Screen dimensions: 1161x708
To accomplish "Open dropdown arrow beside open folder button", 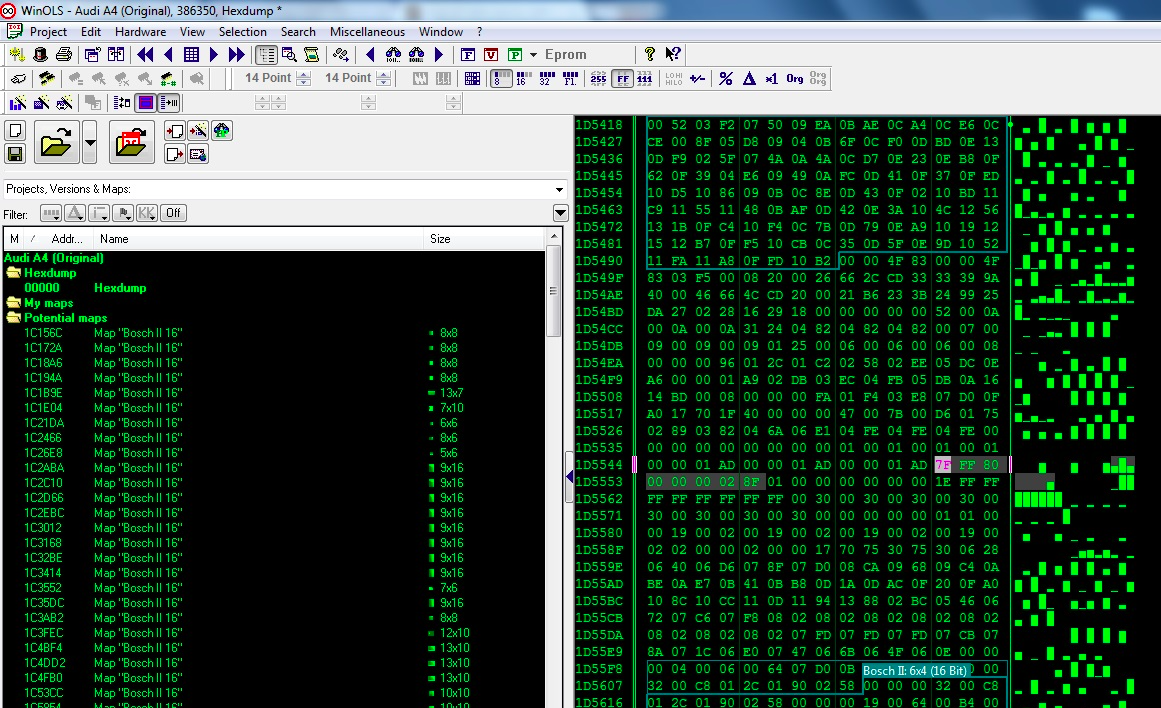I will point(90,141).
